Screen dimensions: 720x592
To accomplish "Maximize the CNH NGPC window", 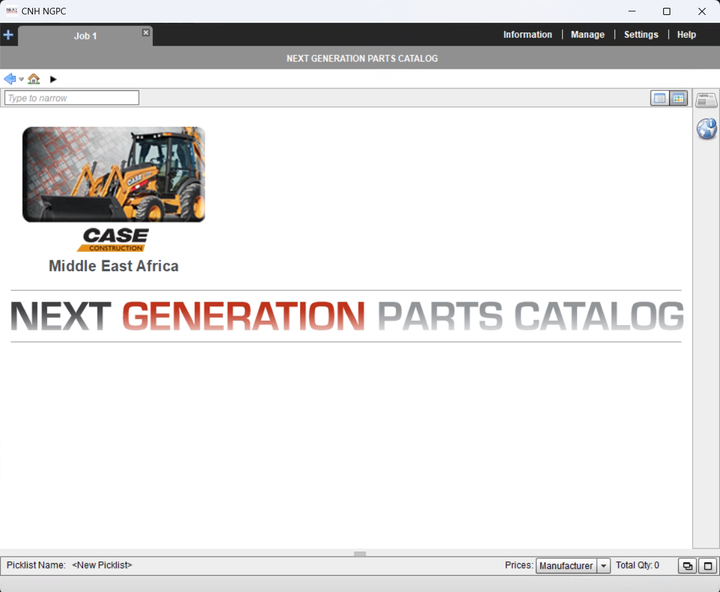I will coord(667,11).
